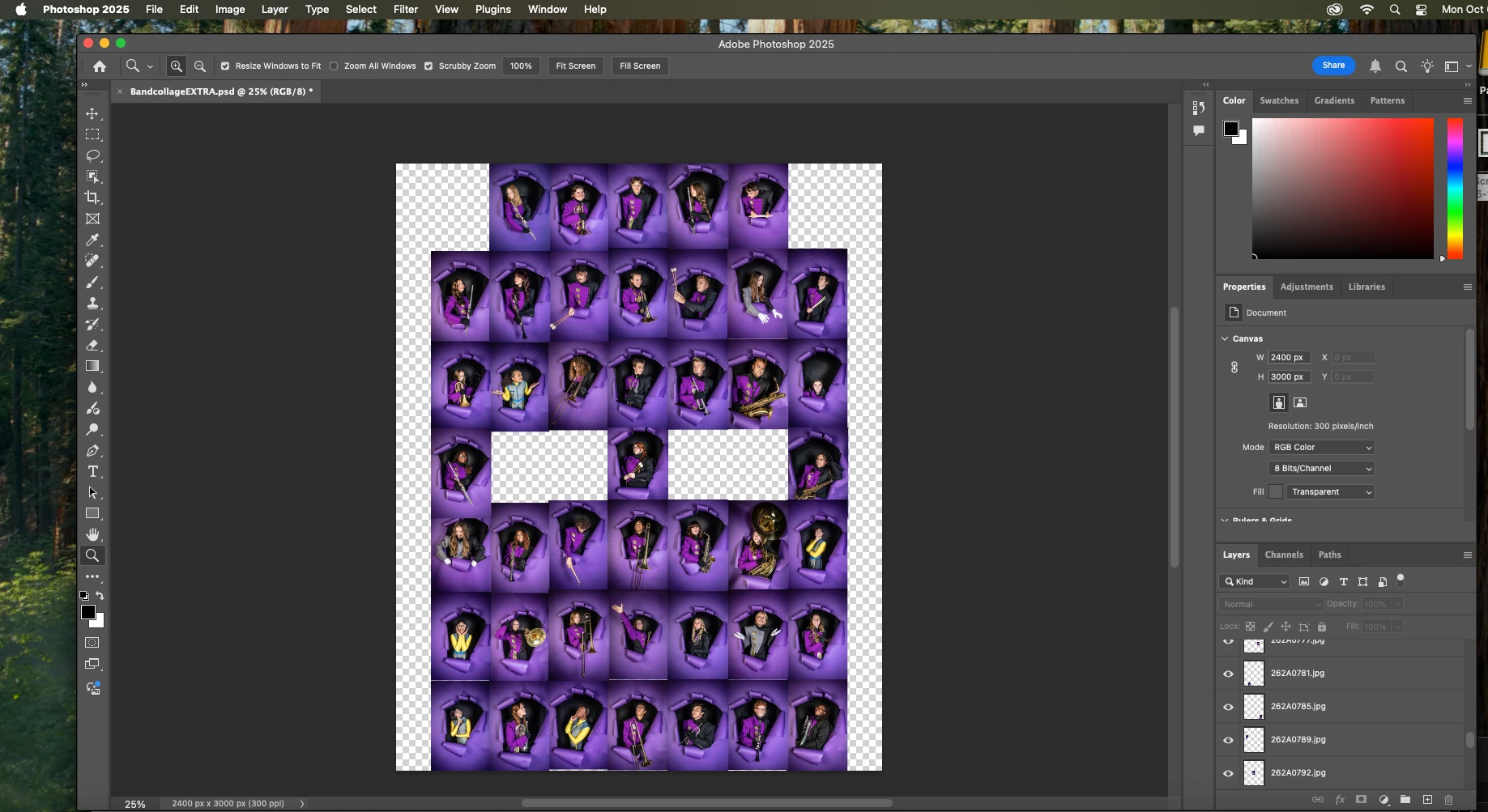Image resolution: width=1488 pixels, height=812 pixels.
Task: Select the Dodge tool
Action: pyautogui.click(x=92, y=429)
